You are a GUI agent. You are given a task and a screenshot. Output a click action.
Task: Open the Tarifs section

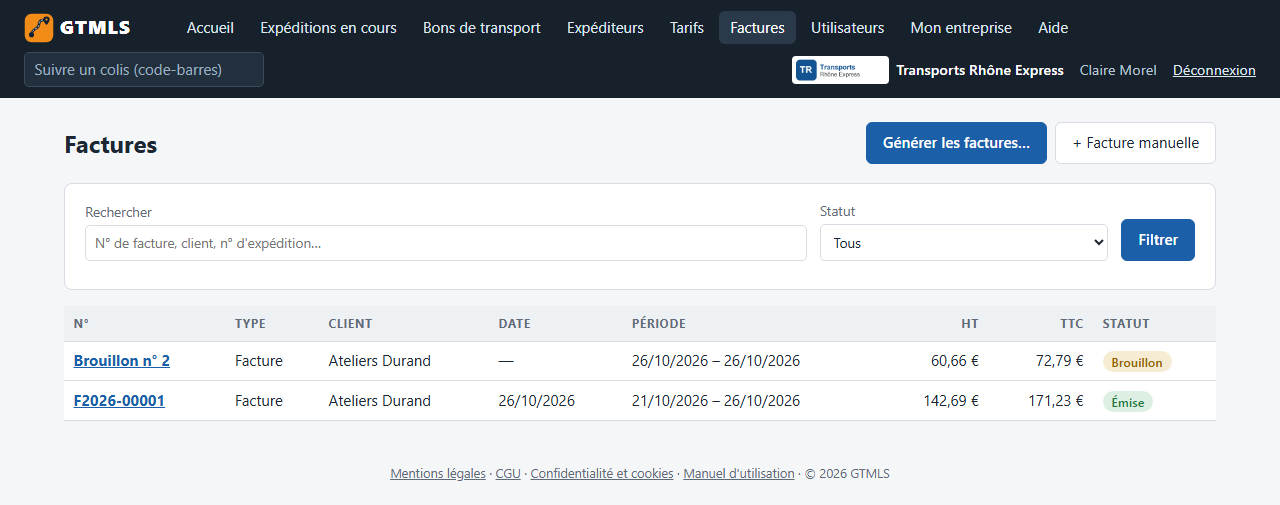coord(687,28)
